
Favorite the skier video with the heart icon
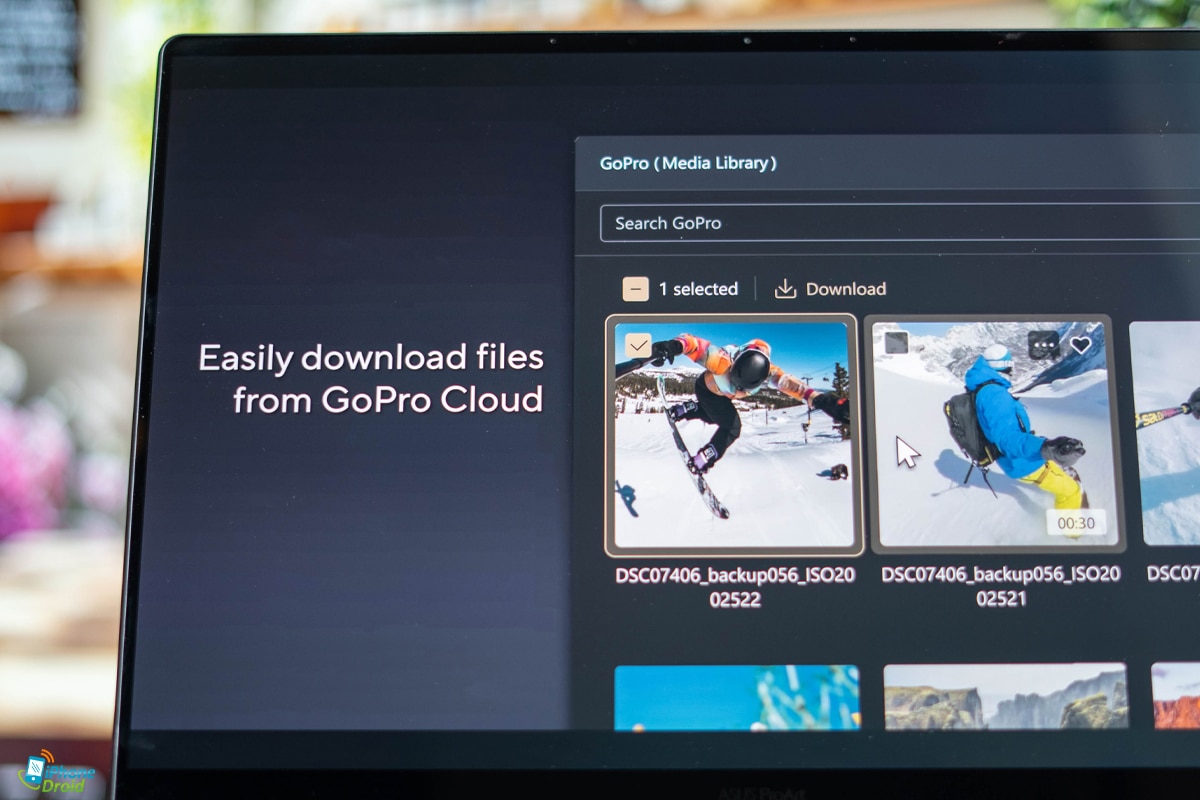(x=1080, y=345)
